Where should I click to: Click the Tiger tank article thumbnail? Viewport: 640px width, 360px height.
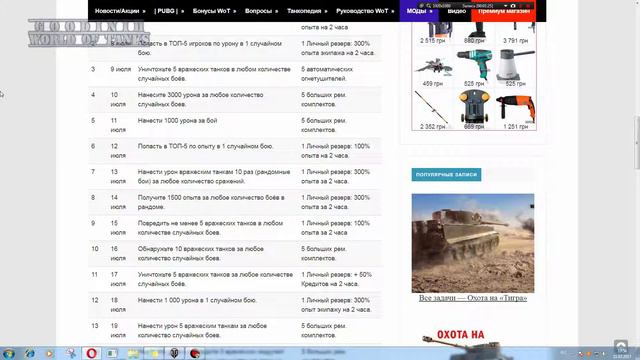(x=473, y=243)
